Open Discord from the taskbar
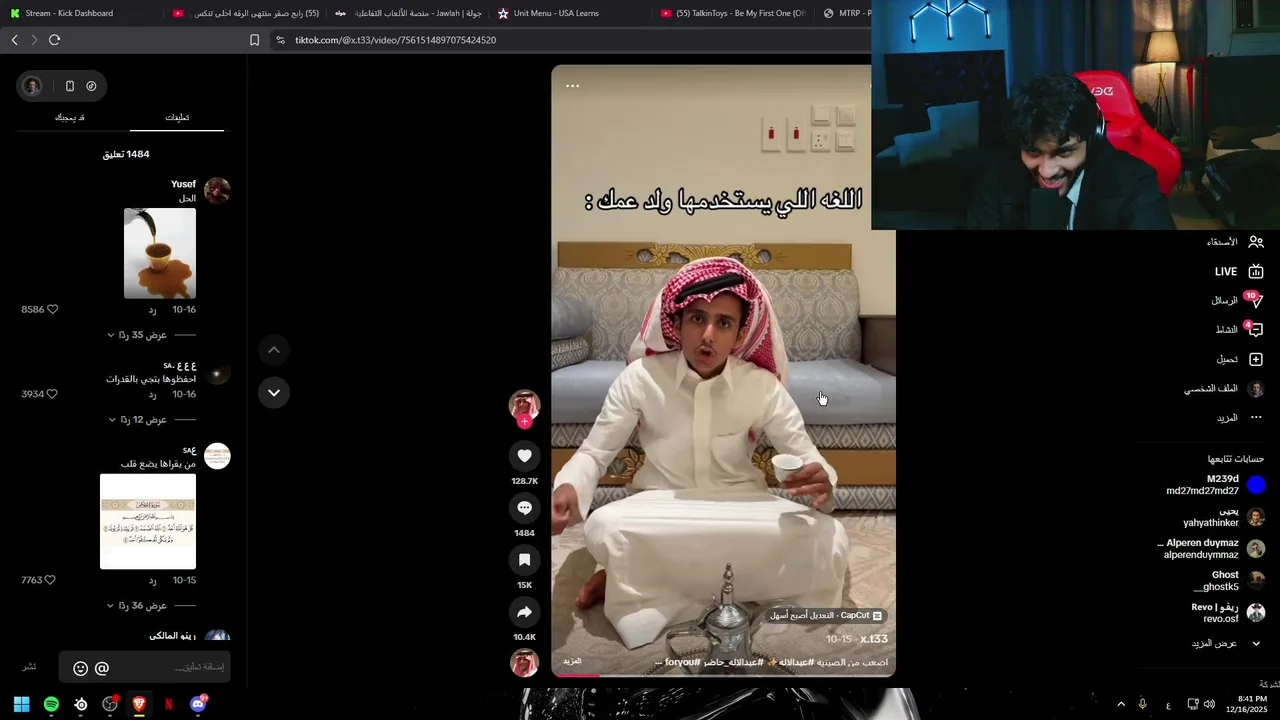 click(x=198, y=704)
